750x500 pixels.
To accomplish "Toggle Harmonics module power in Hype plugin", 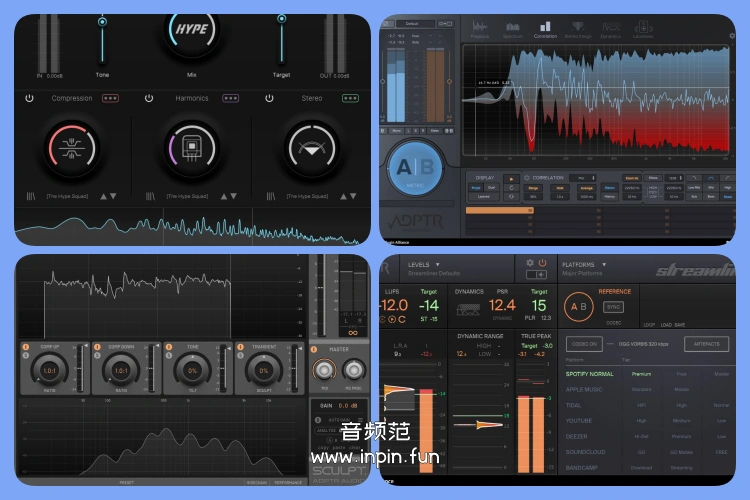I will (x=149, y=98).
